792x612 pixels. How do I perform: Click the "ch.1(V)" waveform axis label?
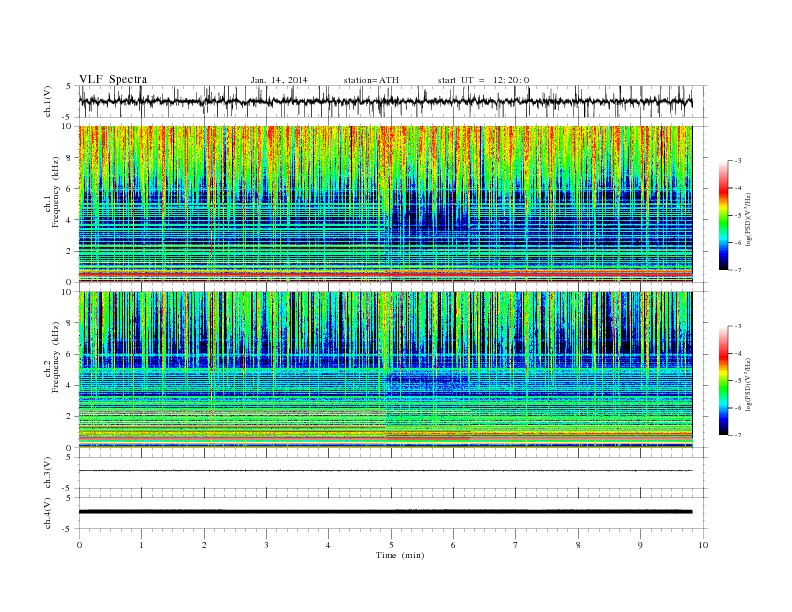click(48, 101)
